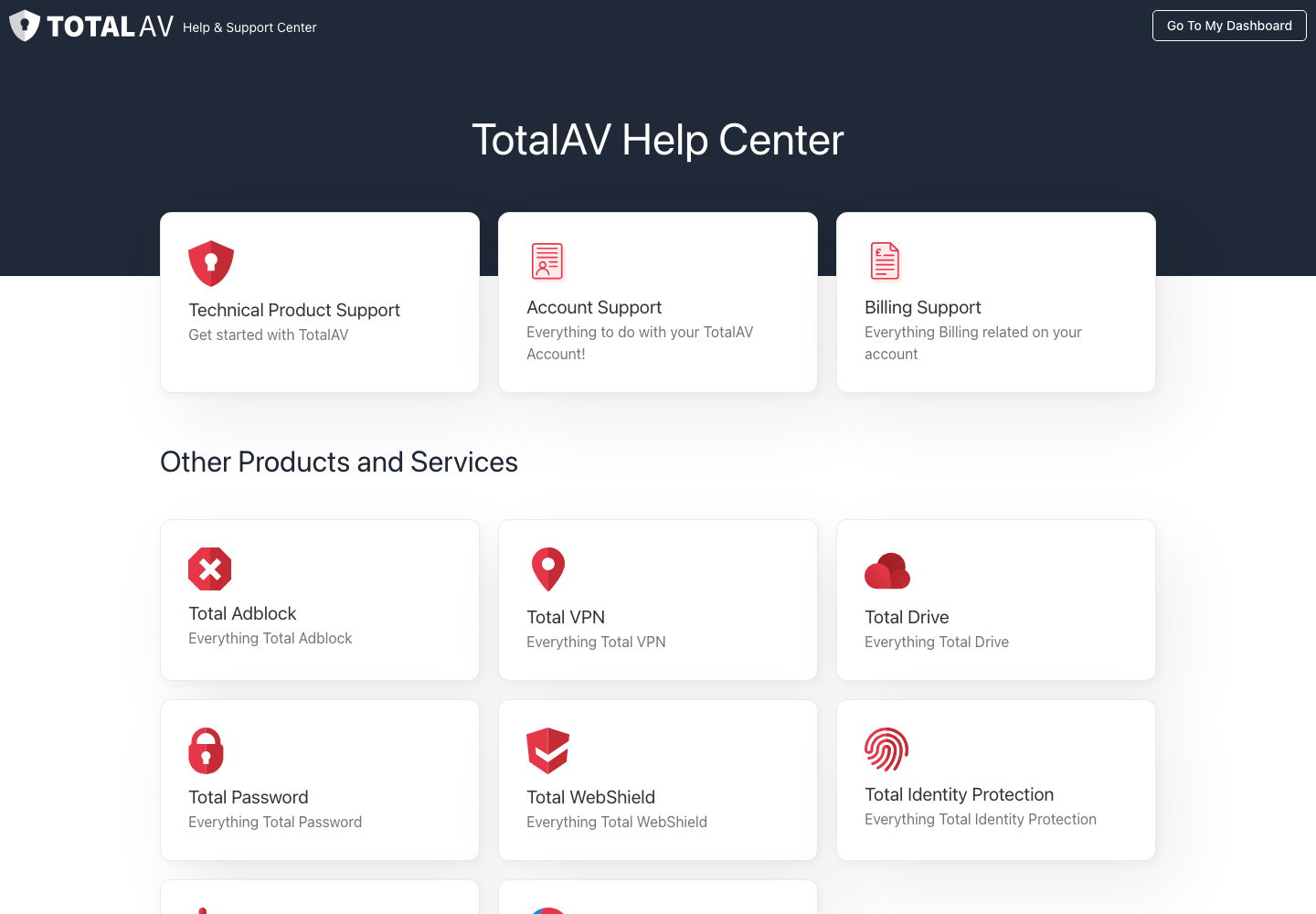
Task: Click the TotalAV shield logo icon
Action: [25, 26]
